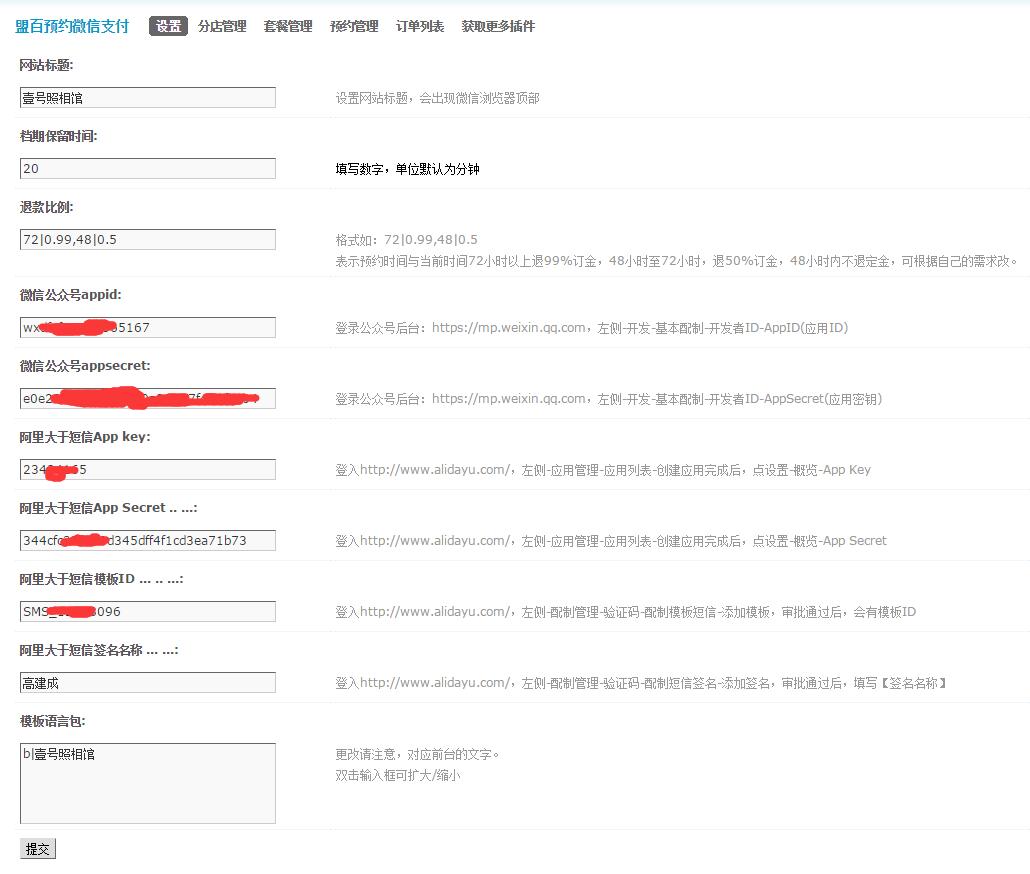Click the 盟百预约微信支付 title link
1030x874 pixels.
point(72,27)
